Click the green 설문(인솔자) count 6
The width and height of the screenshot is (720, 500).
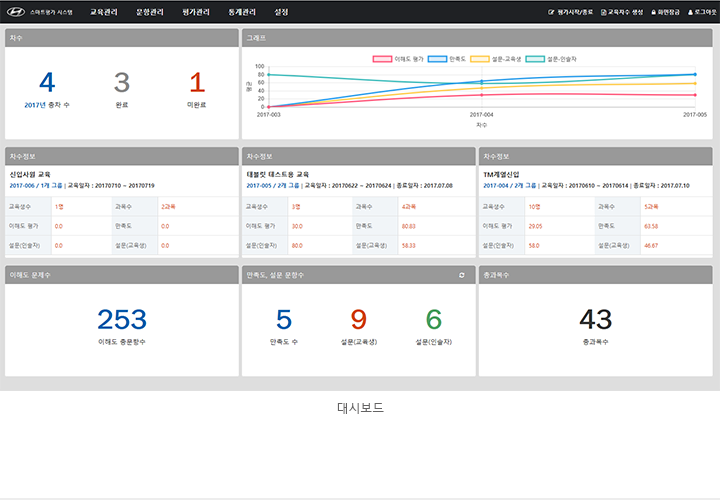[x=433, y=320]
